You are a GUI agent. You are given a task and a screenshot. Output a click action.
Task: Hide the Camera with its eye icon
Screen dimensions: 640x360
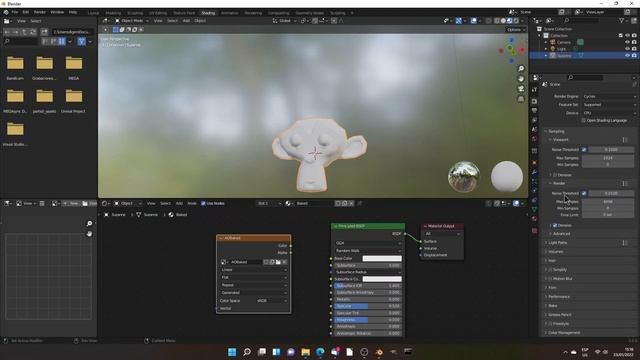[627, 42]
